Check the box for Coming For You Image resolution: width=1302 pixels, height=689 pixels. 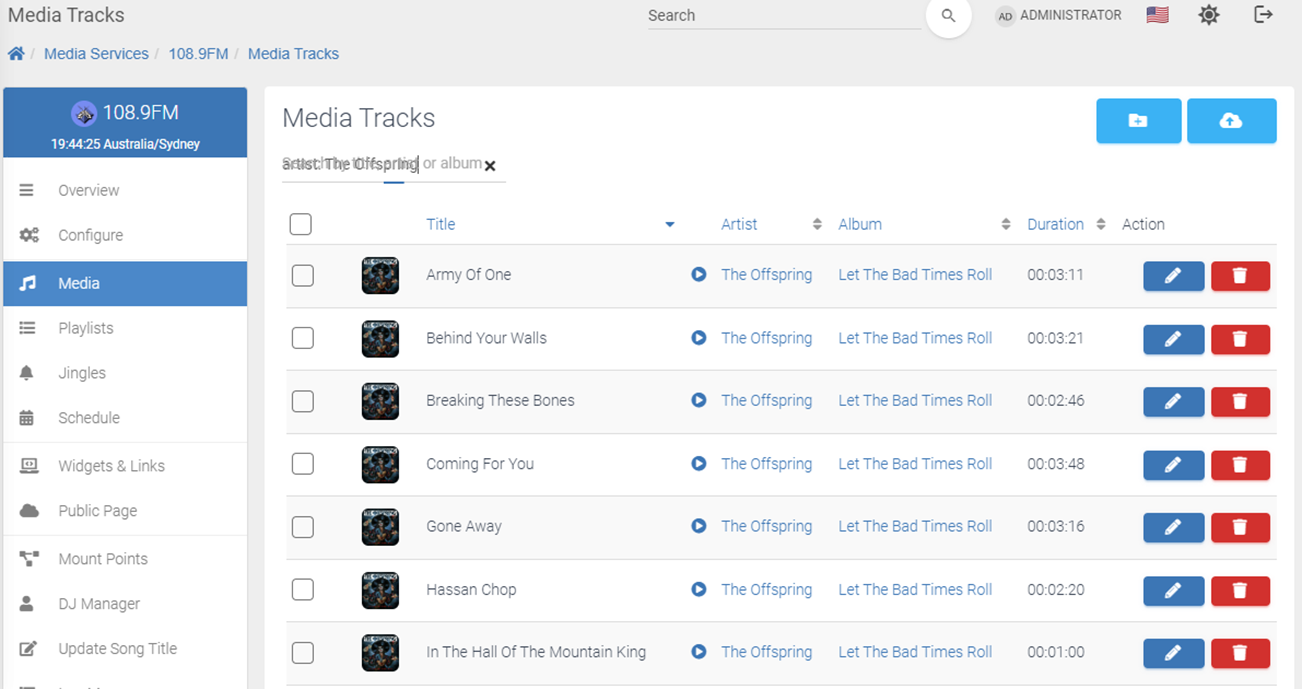[302, 464]
